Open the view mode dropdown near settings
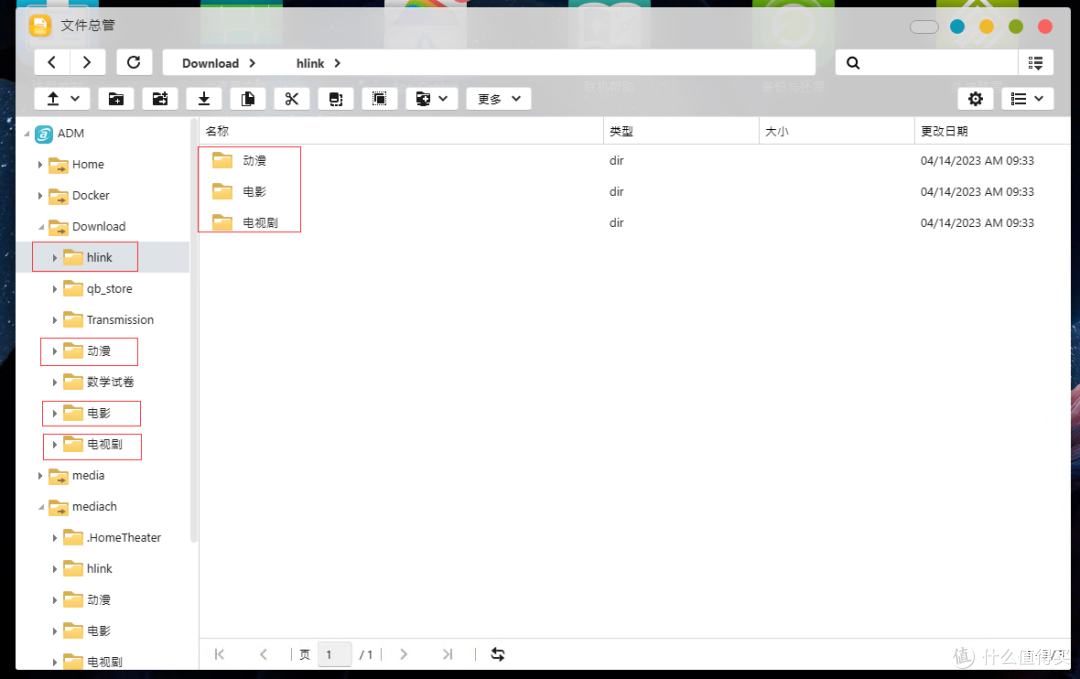Viewport: 1080px width, 679px height. click(x=1028, y=98)
